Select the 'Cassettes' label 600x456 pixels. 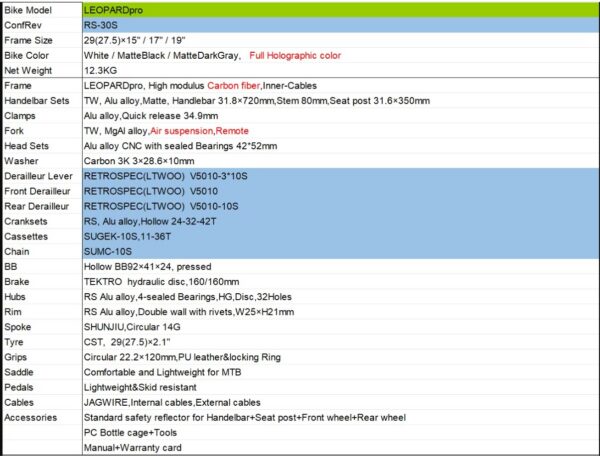26,236
